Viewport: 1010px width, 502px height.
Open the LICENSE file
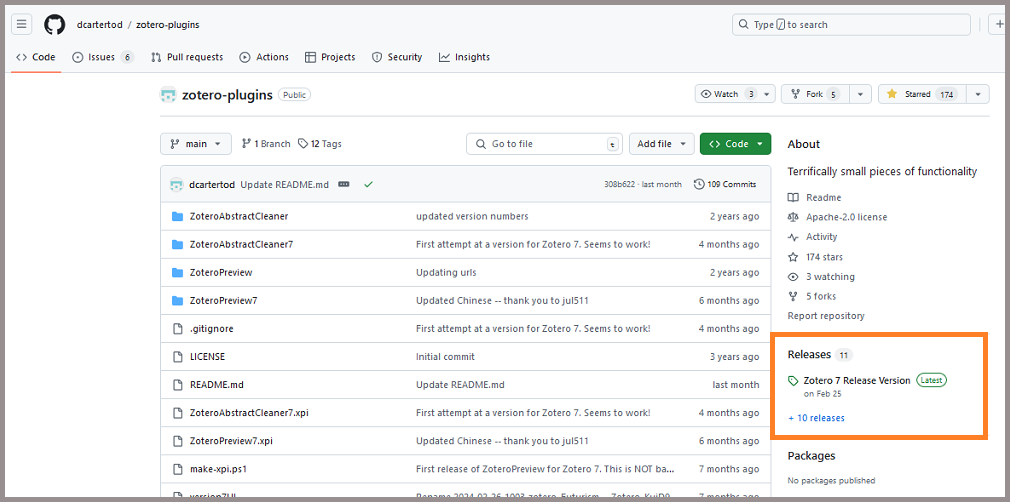coord(207,356)
